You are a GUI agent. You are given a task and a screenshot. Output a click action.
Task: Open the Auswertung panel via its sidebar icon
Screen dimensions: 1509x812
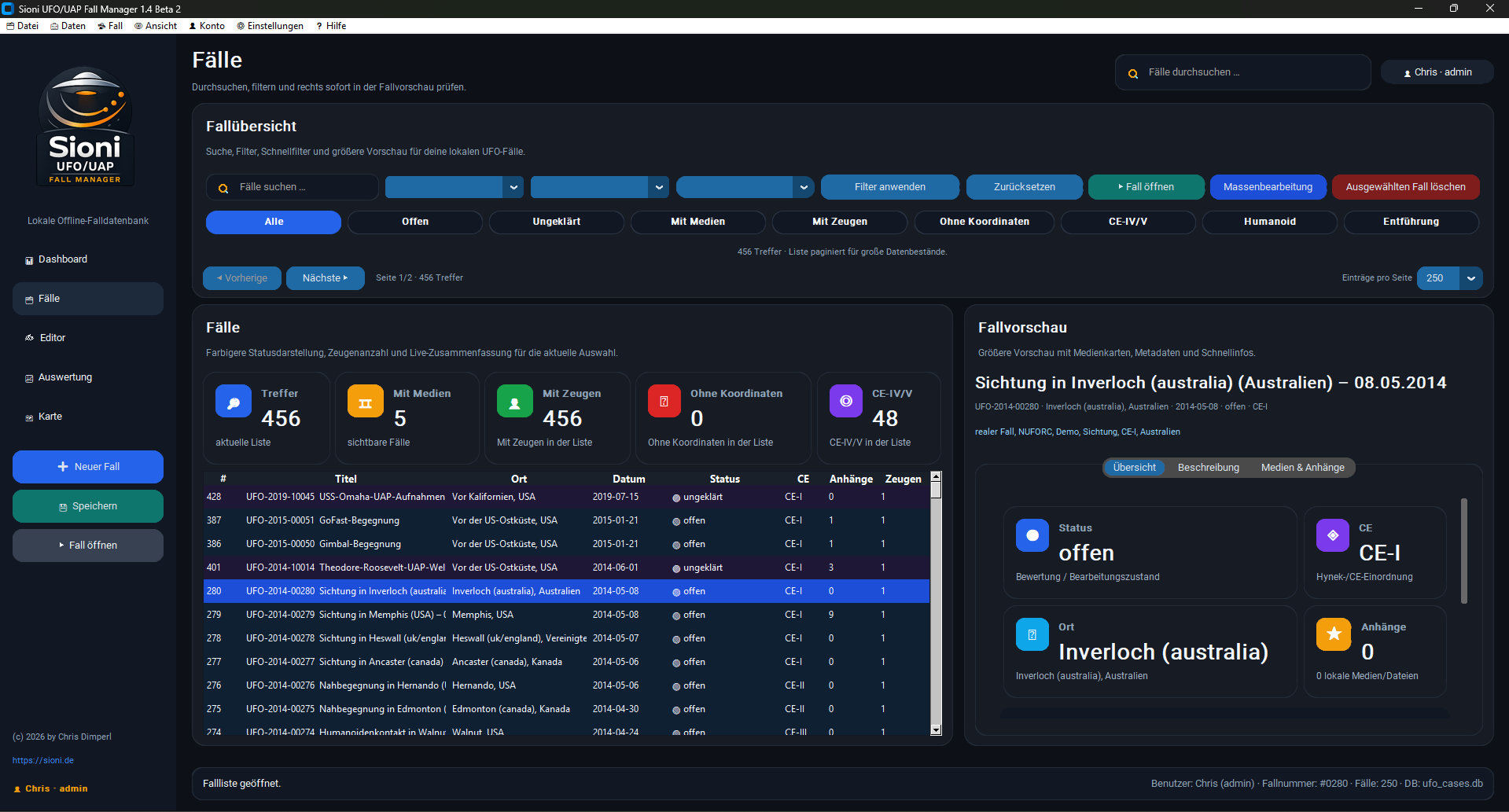tap(28, 377)
